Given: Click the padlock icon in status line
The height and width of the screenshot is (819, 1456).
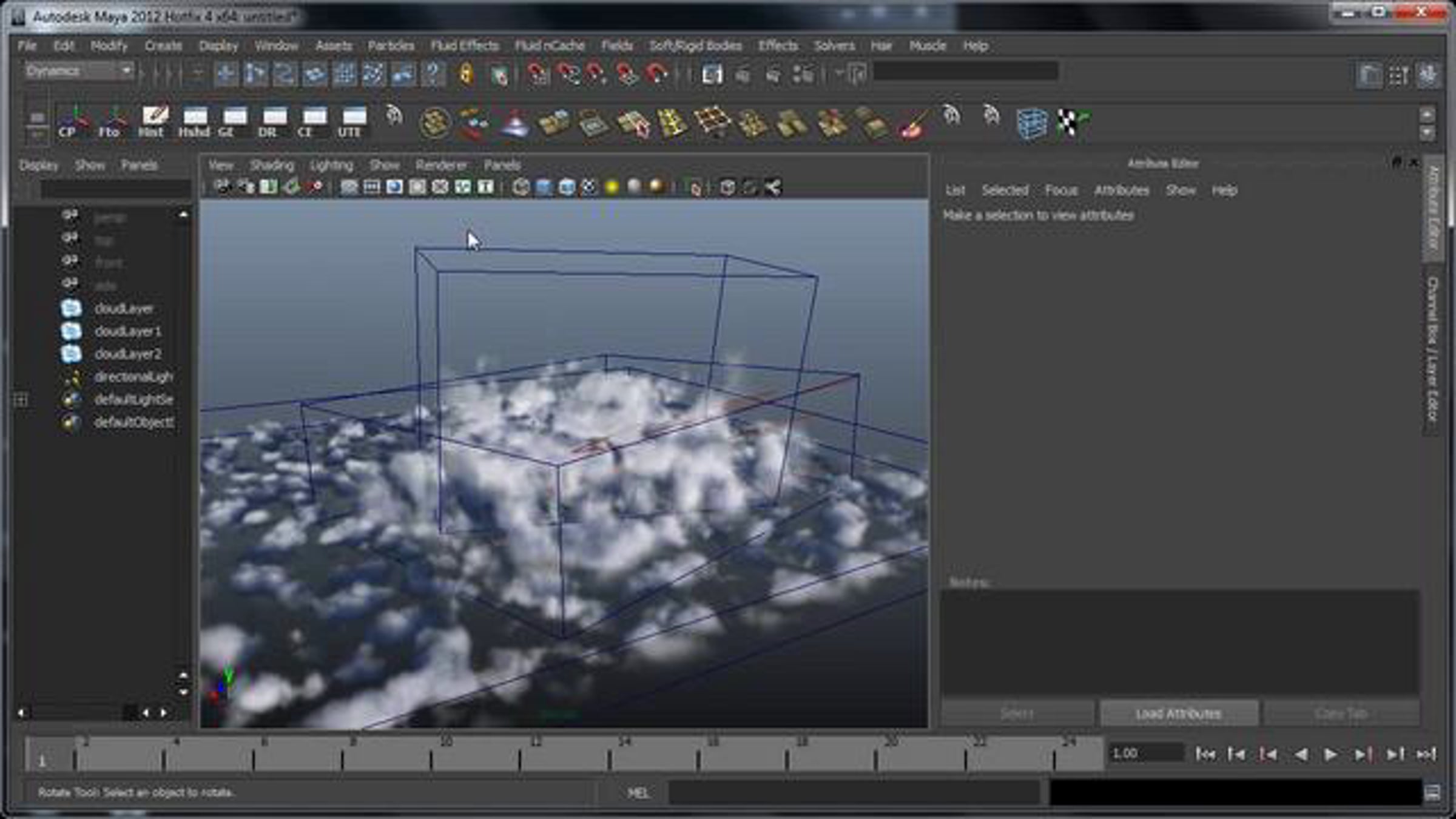Looking at the screenshot, I should (465, 74).
